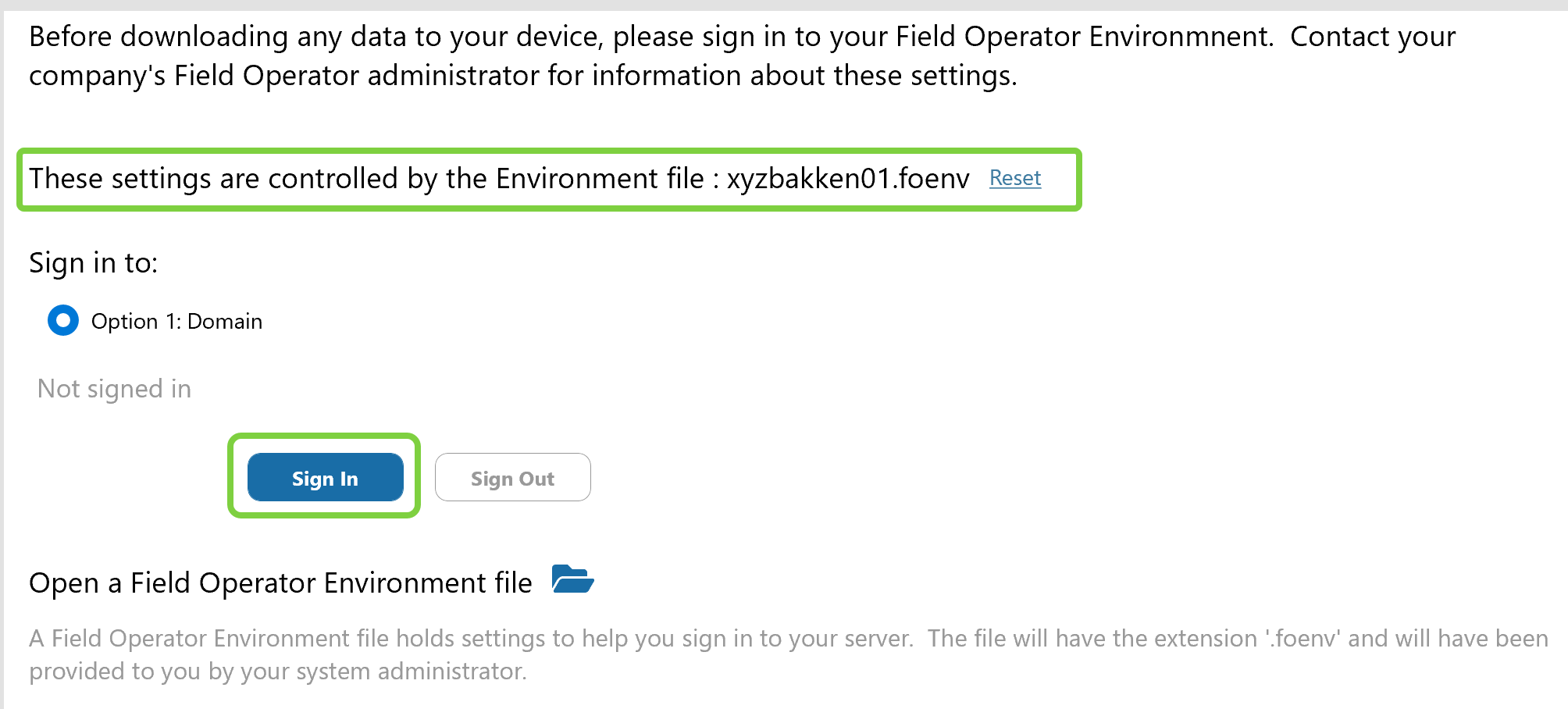Viewport: 1568px width, 709px height.
Task: Reset the Environment file settings
Action: click(1014, 178)
